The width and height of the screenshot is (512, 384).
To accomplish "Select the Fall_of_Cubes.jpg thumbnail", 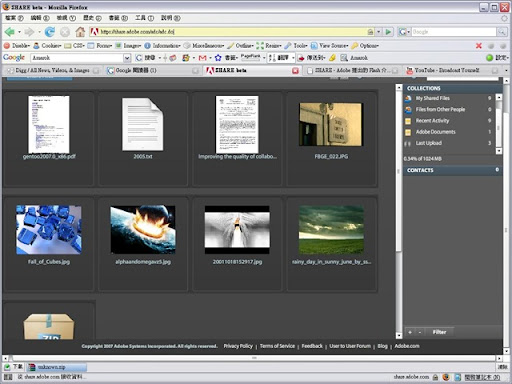I will tap(49, 229).
